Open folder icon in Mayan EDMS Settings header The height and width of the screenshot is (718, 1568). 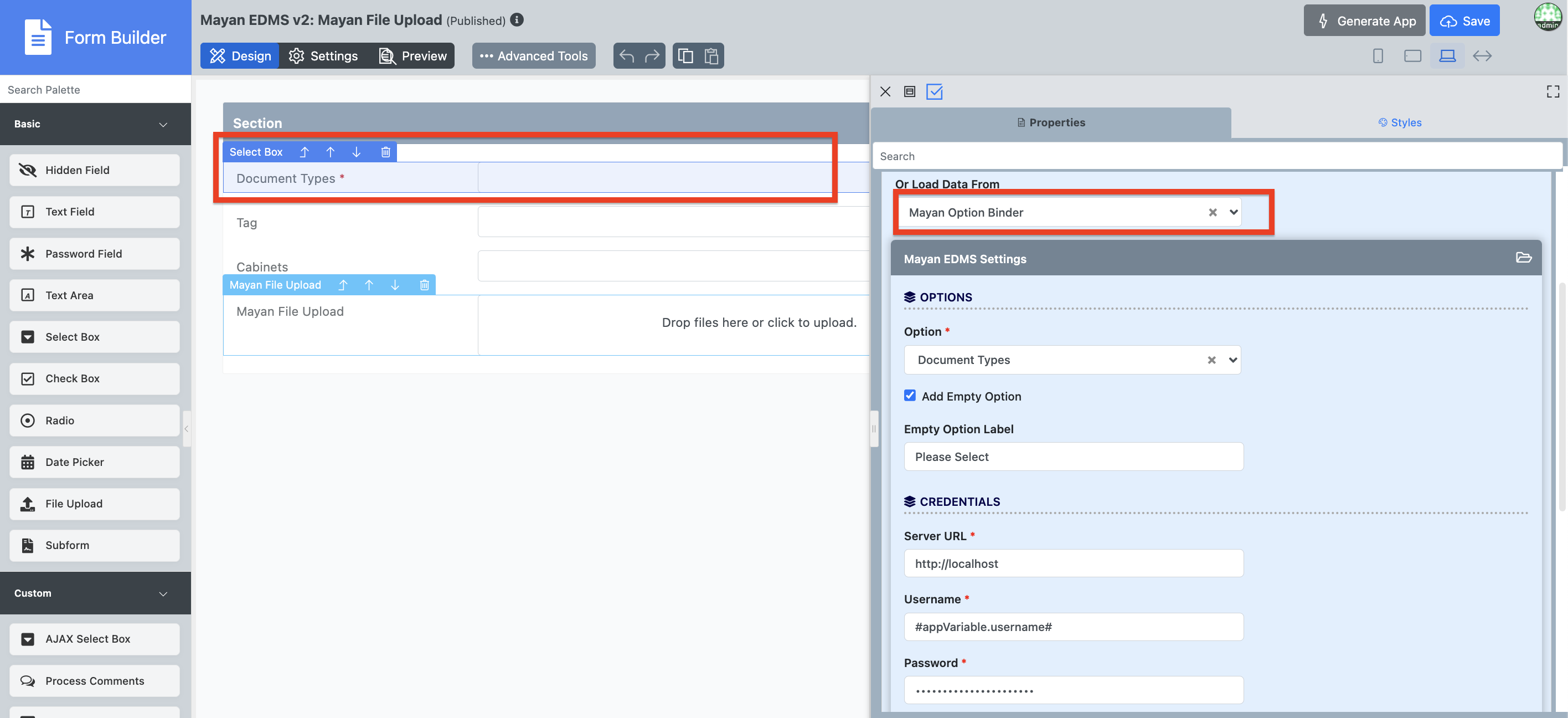coord(1523,258)
